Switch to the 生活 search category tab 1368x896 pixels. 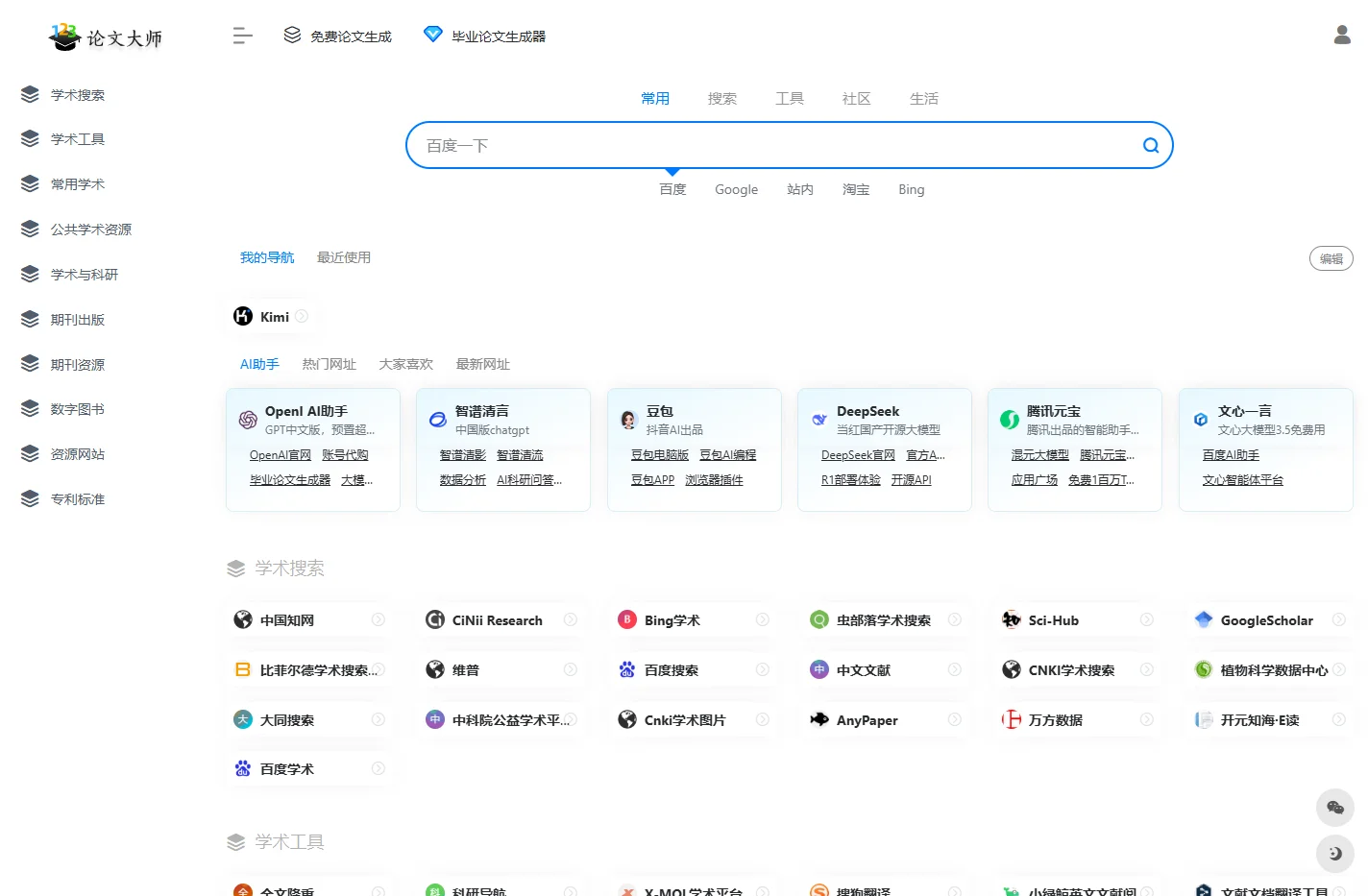[924, 98]
